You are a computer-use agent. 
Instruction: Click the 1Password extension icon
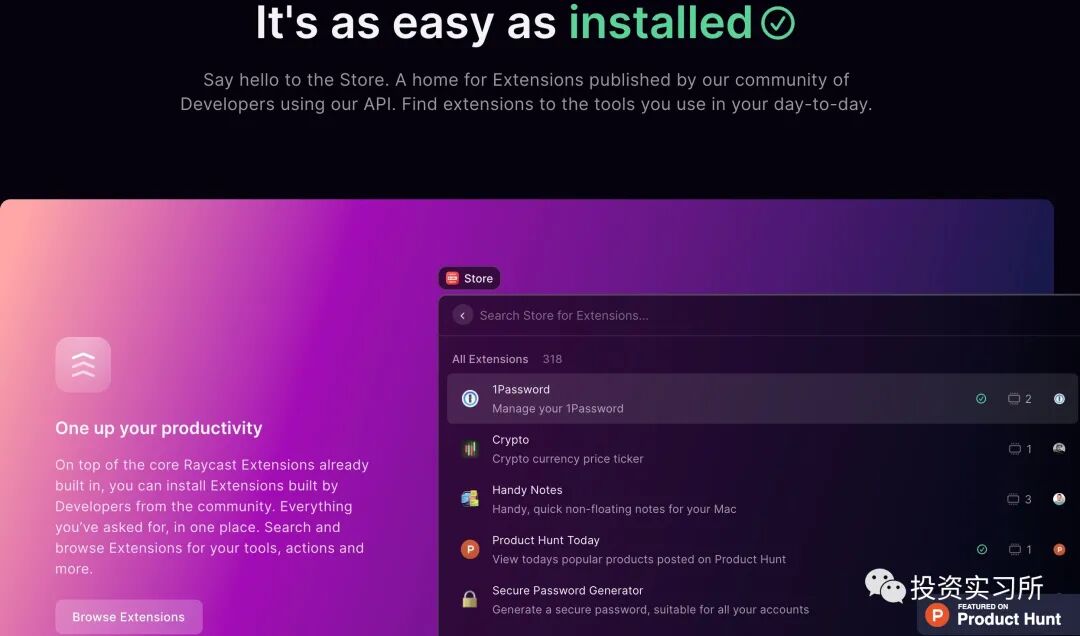point(470,398)
